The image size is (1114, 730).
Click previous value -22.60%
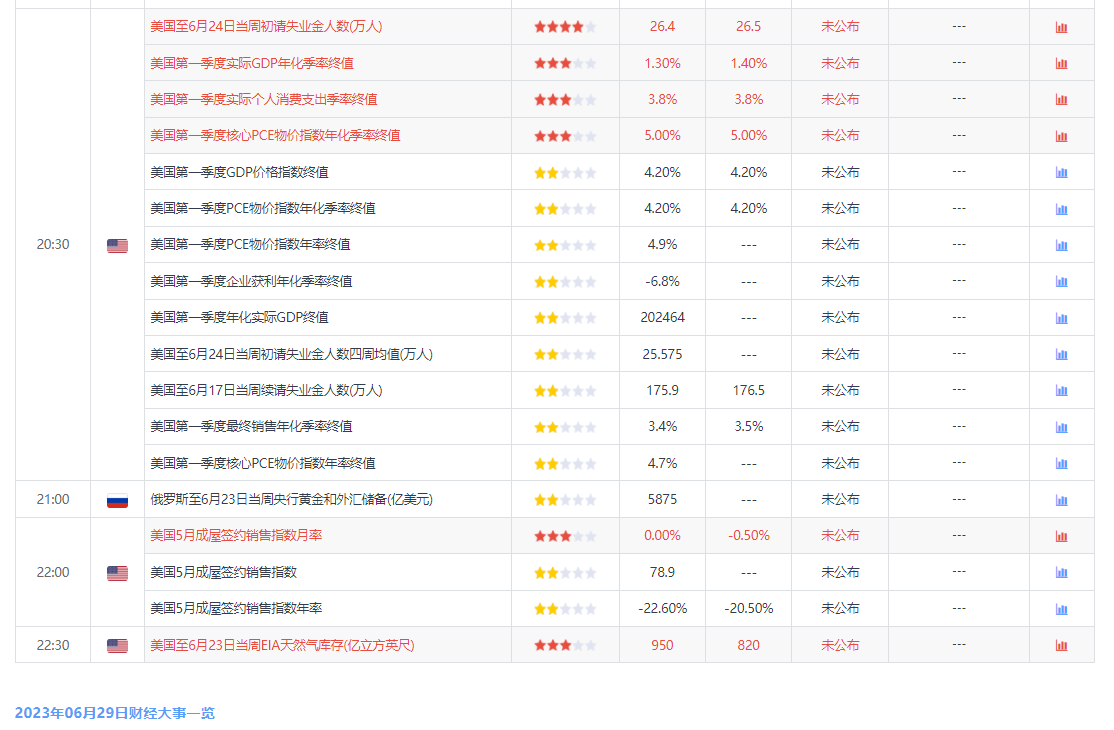pos(662,609)
